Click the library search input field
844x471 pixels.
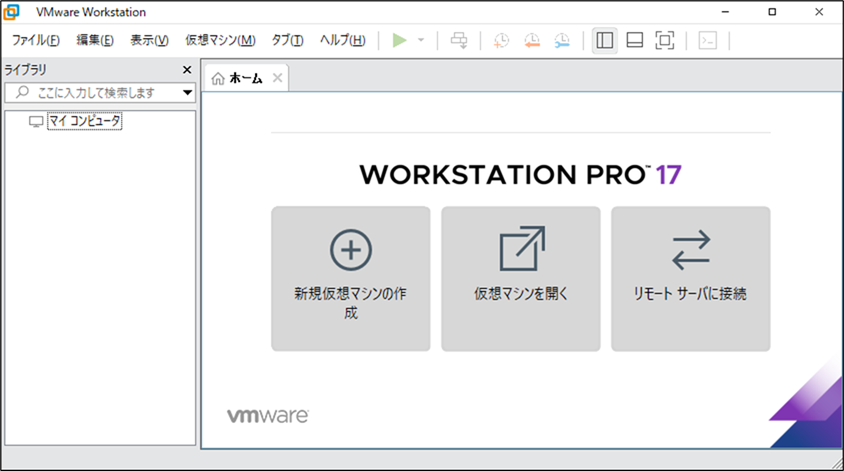pyautogui.click(x=100, y=93)
